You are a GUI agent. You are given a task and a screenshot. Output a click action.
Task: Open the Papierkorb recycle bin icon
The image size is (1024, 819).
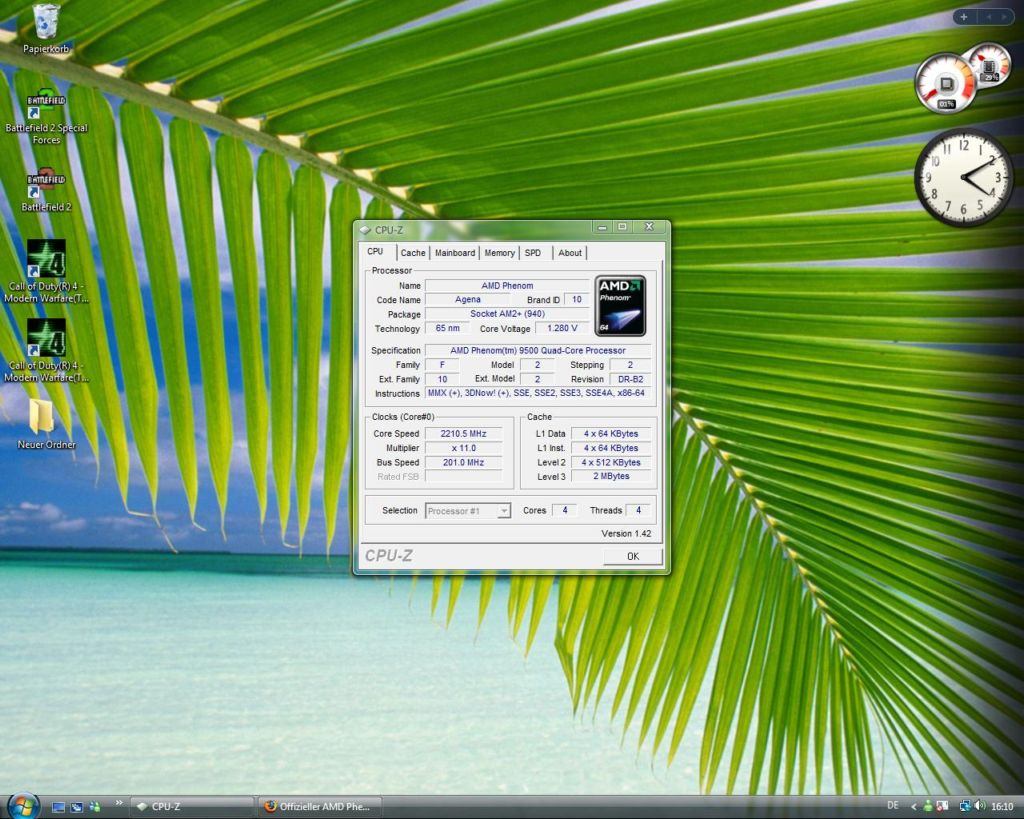point(46,29)
